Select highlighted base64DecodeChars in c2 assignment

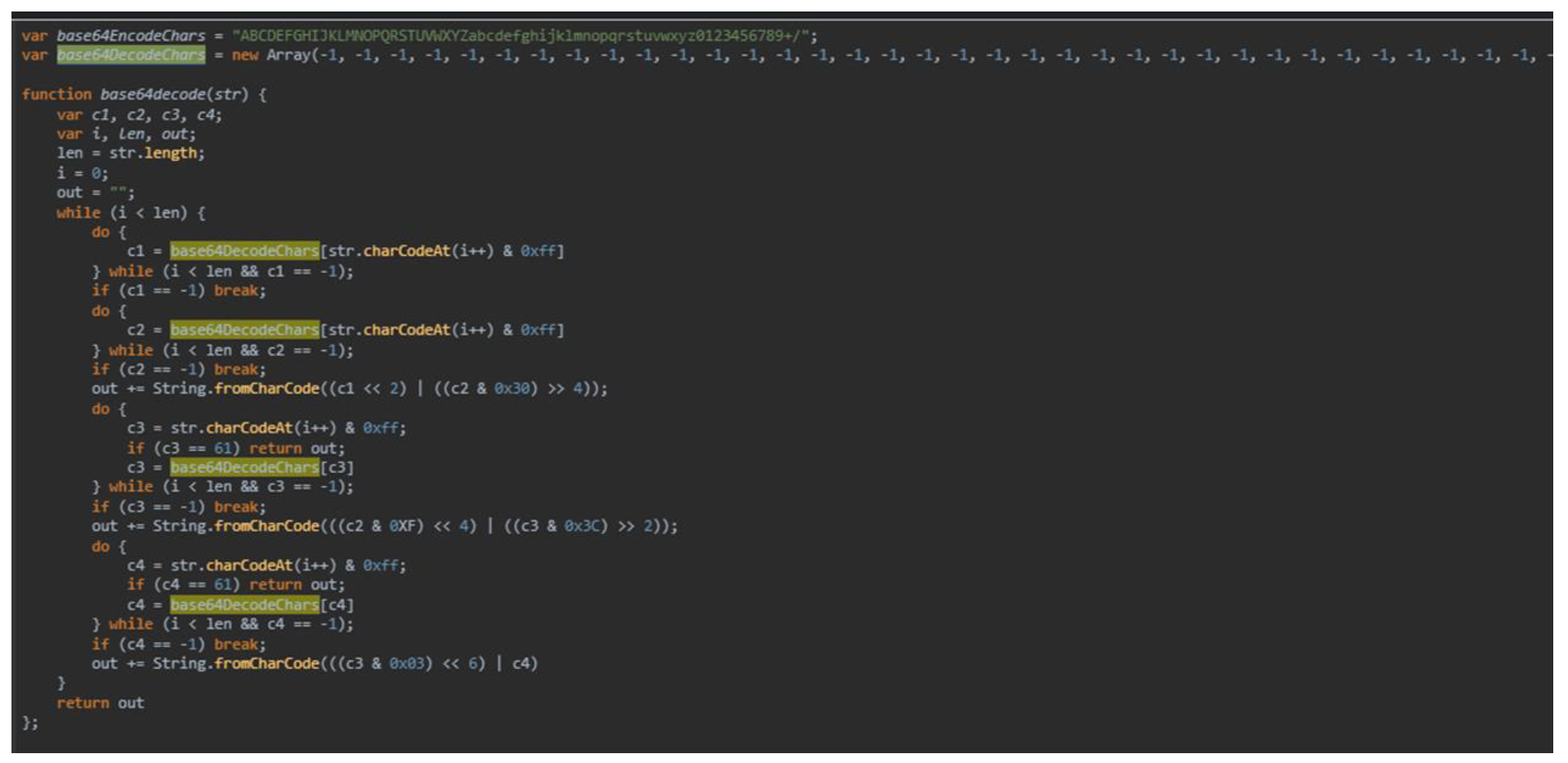click(244, 330)
